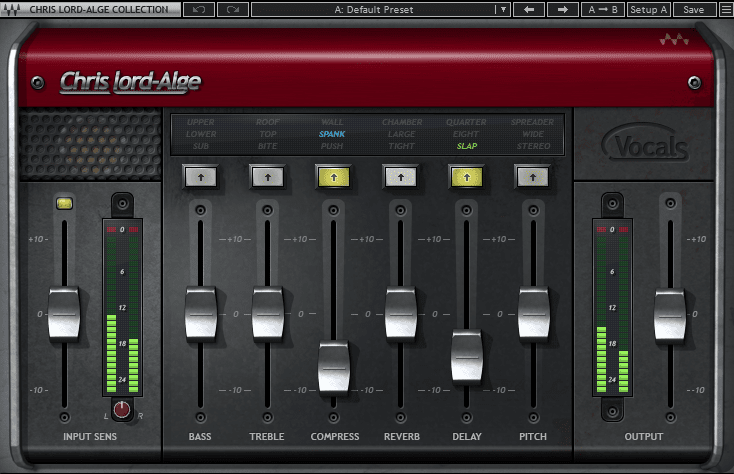734x474 pixels.
Task: Open the preset dropdown arrow
Action: point(503,9)
